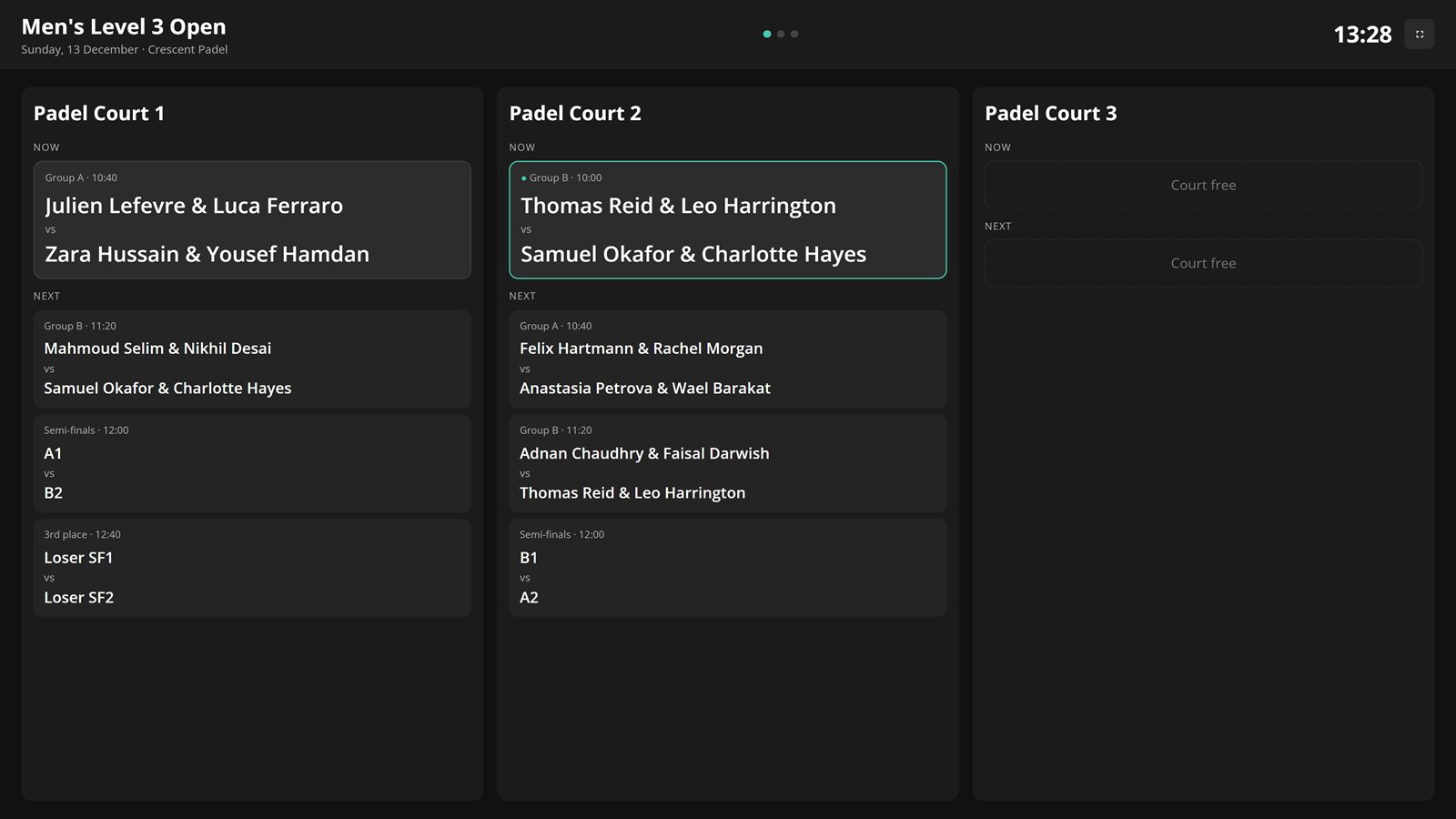The height and width of the screenshot is (819, 1456).
Task: Click the "Court free" slot under Court 3 NOW
Action: pos(1203,185)
